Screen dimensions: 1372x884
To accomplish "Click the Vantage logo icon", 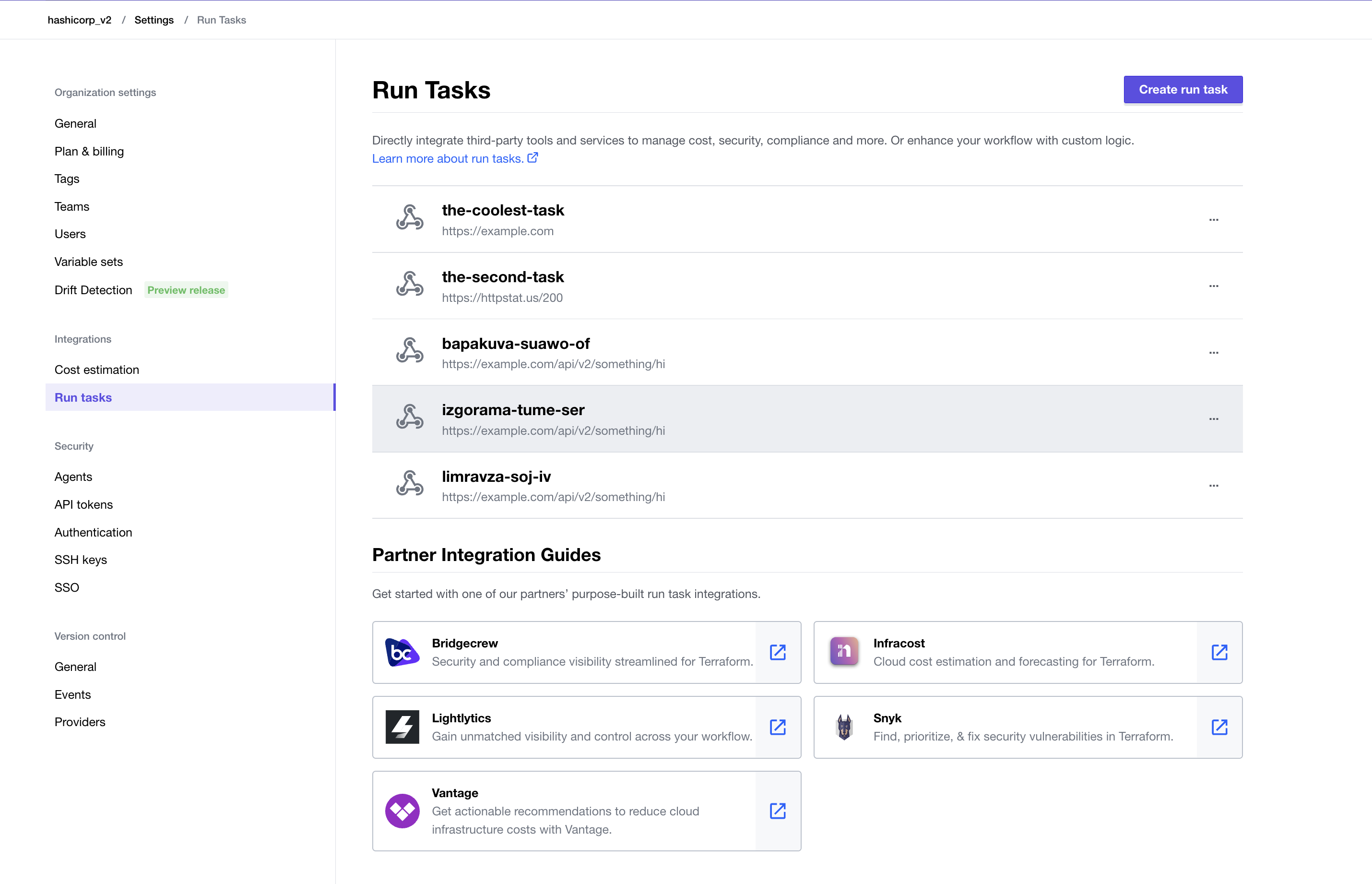I will tap(402, 811).
